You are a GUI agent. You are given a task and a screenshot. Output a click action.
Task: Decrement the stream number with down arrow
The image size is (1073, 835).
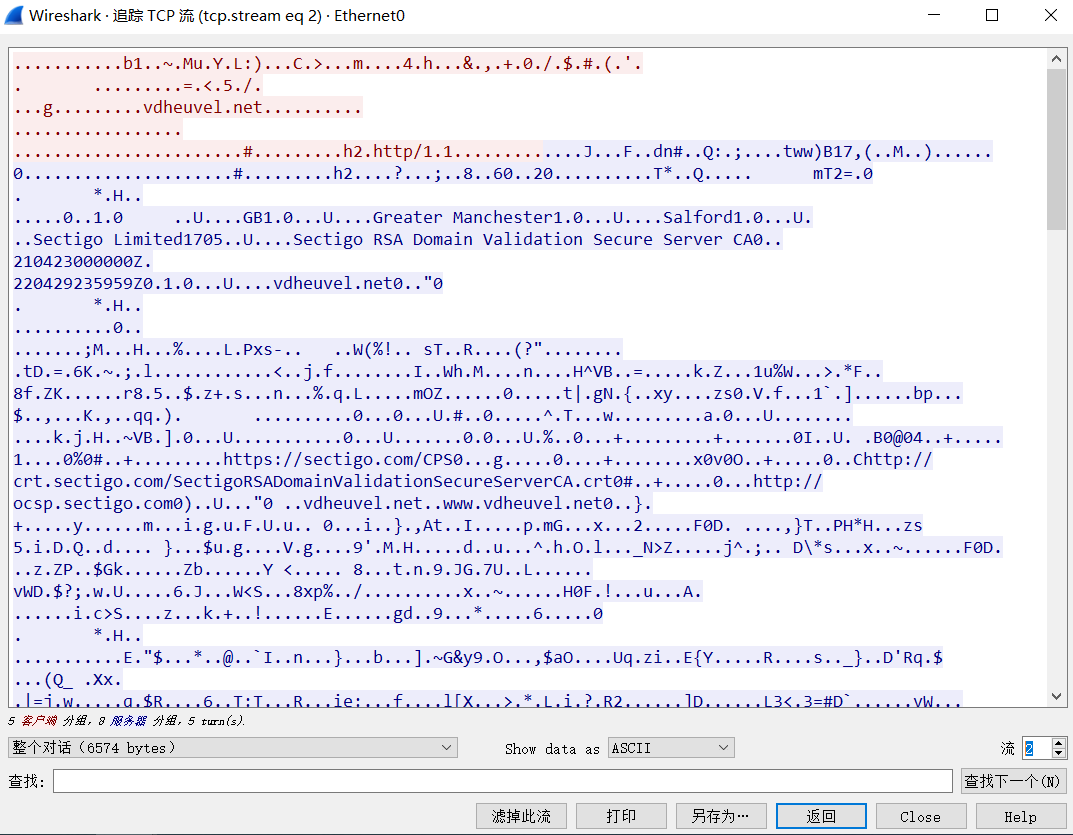click(x=1059, y=753)
